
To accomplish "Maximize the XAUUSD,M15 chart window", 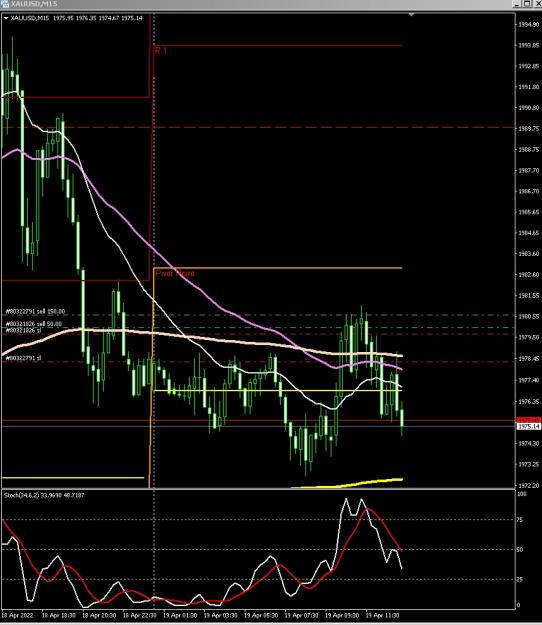I will [527, 4].
